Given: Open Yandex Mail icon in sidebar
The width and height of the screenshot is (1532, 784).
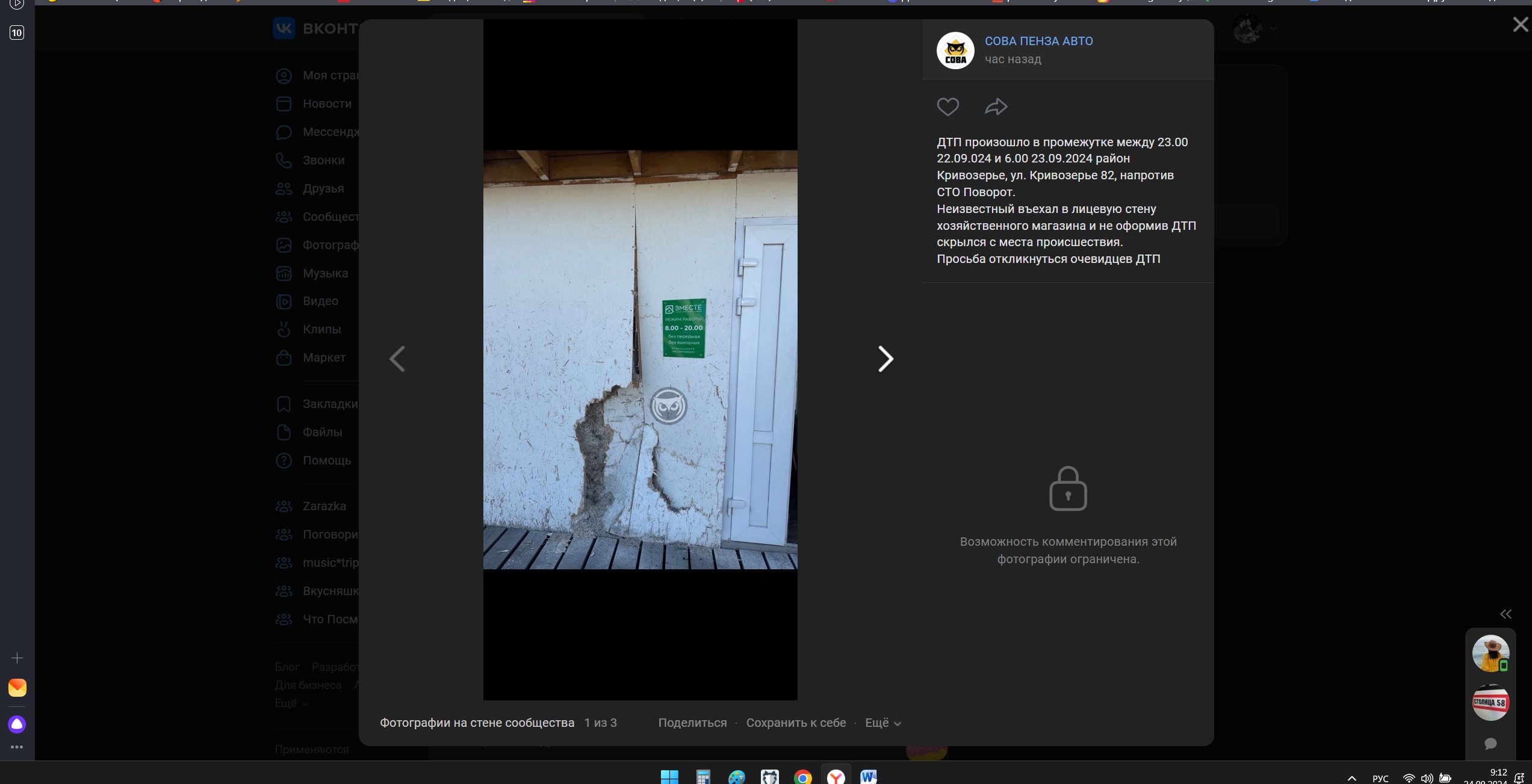Looking at the screenshot, I should pos(17,687).
